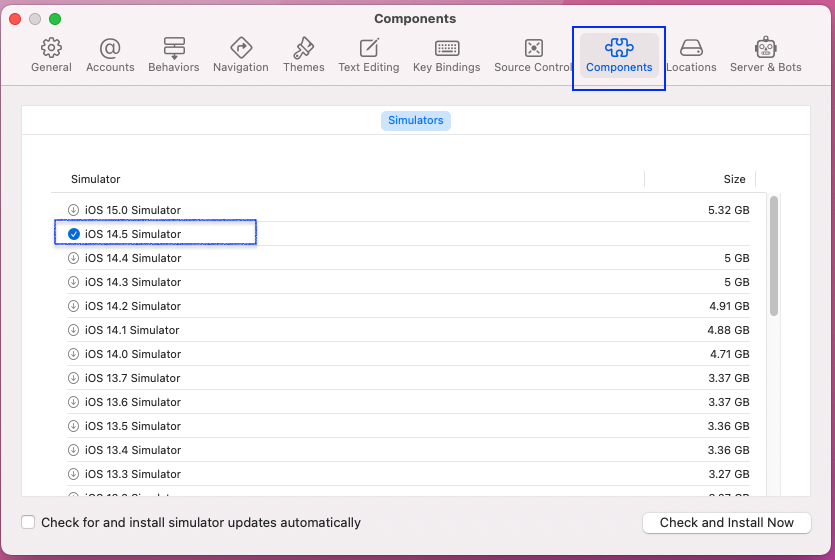
Task: Open Source Control preferences
Action: point(533,55)
